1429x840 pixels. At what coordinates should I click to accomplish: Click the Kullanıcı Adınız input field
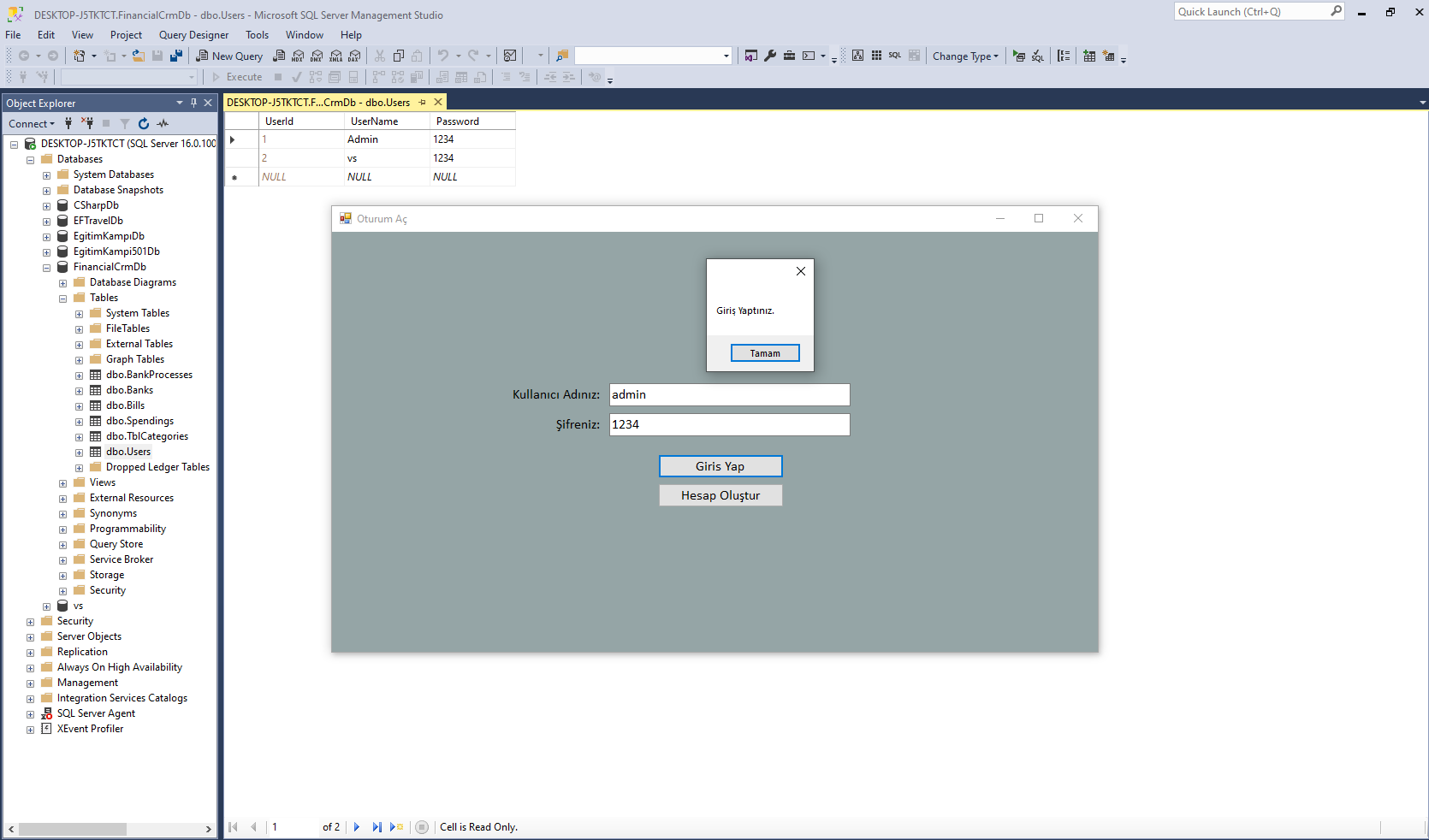coord(730,394)
